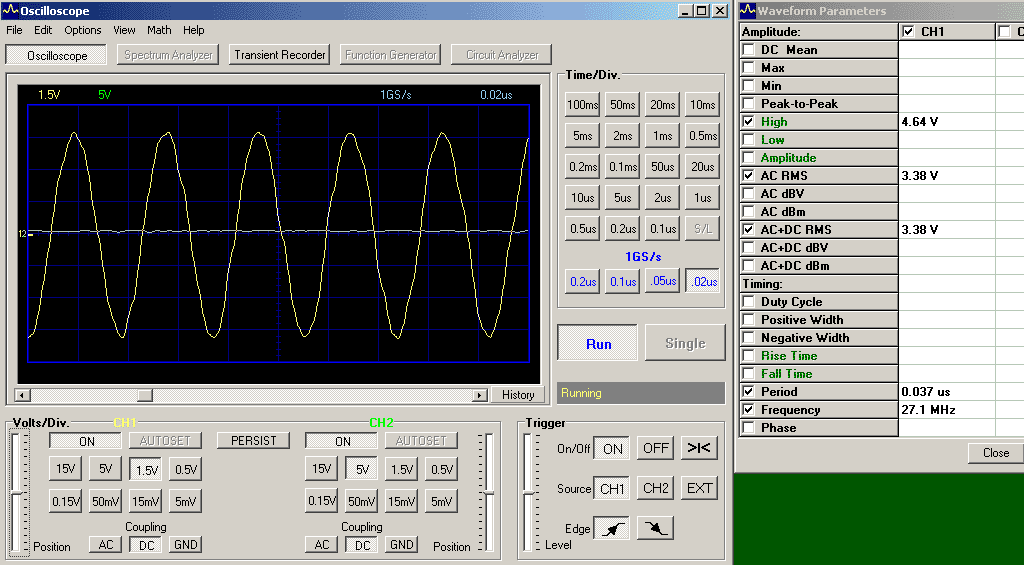The width and height of the screenshot is (1024, 565).
Task: Set Time/Div to 50ms
Action: point(622,105)
